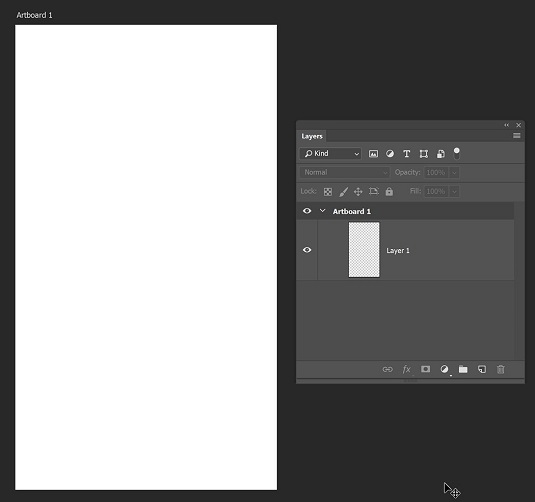Select Layer 1 thumbnail
The height and width of the screenshot is (502, 535).
[364, 250]
